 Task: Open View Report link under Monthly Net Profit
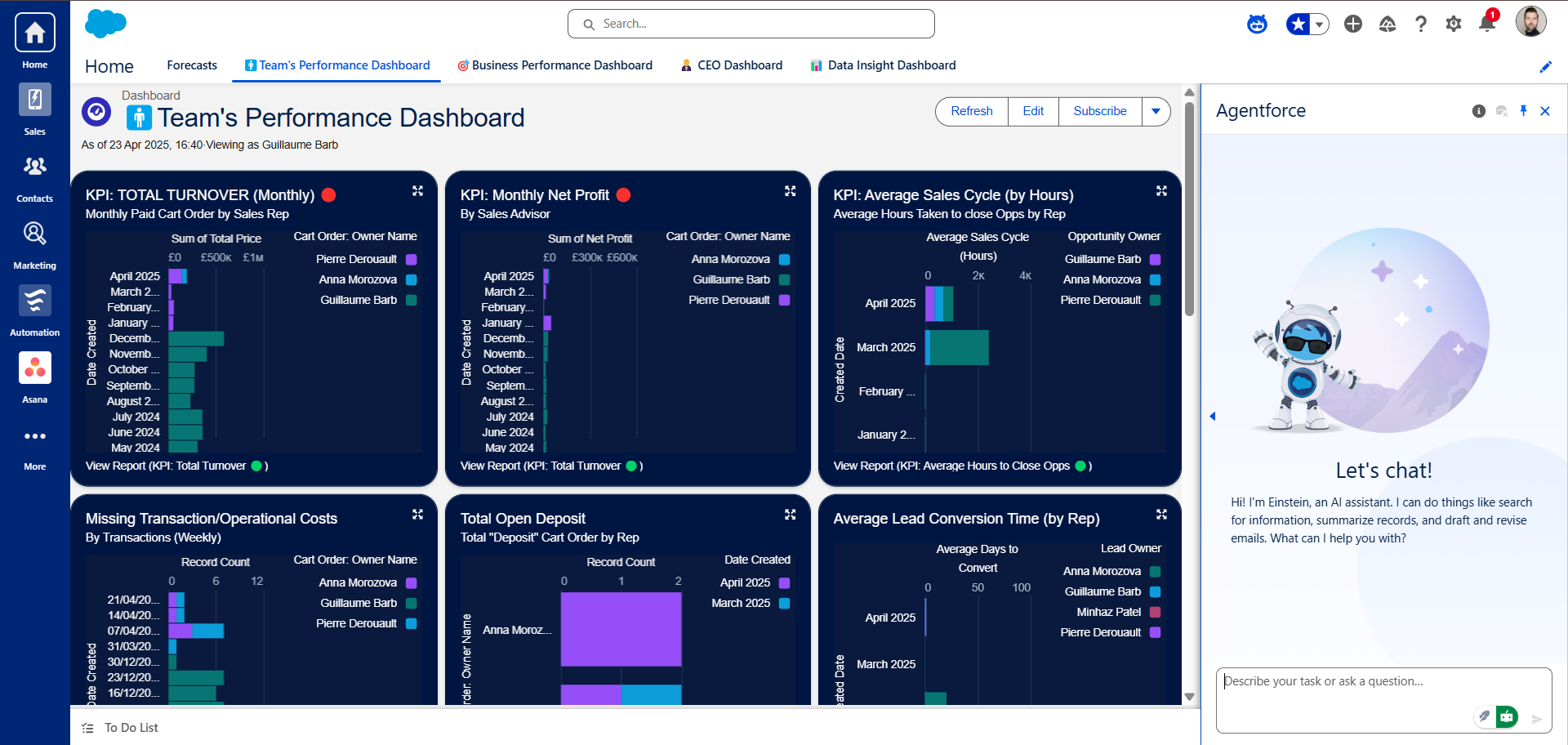551,466
